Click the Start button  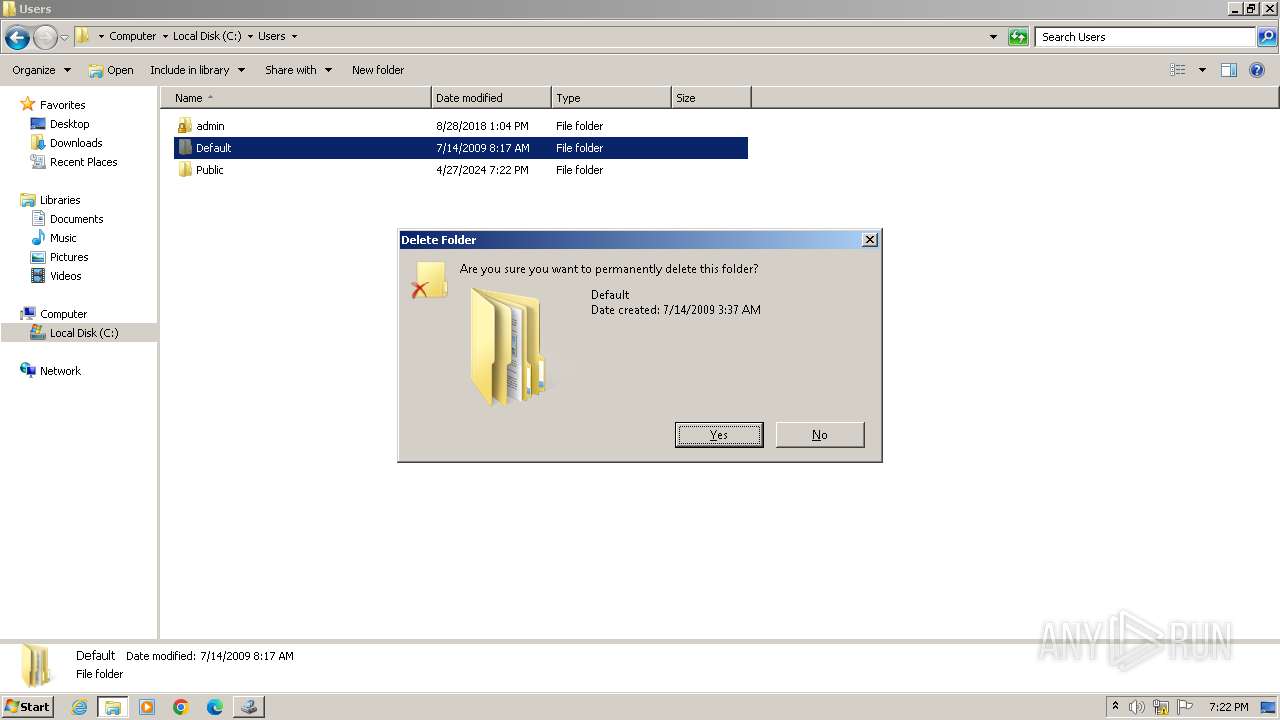[28, 706]
